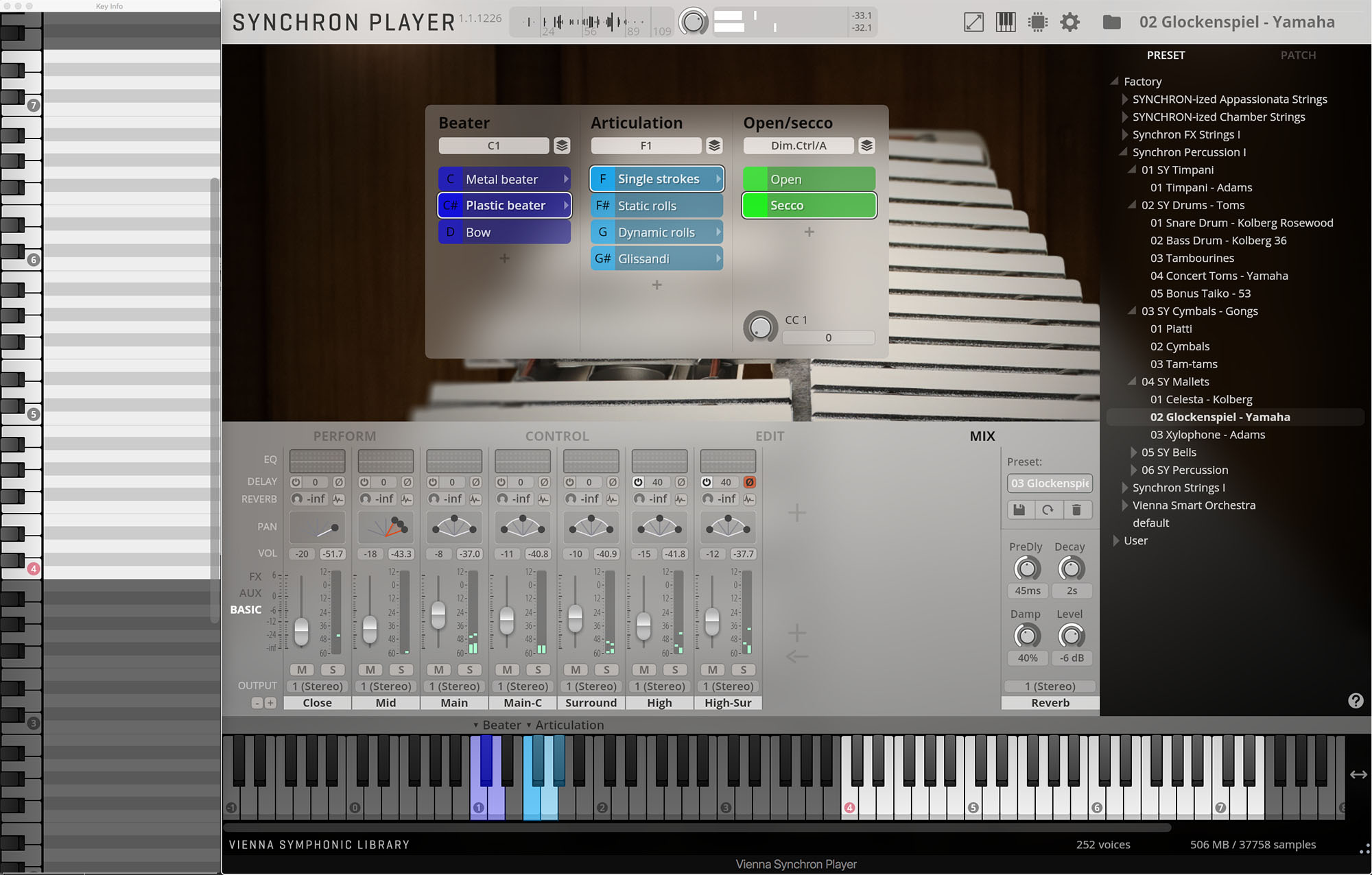Collapse Synchron Percussion I folder
Screen dimensions: 1372x875
click(1124, 152)
